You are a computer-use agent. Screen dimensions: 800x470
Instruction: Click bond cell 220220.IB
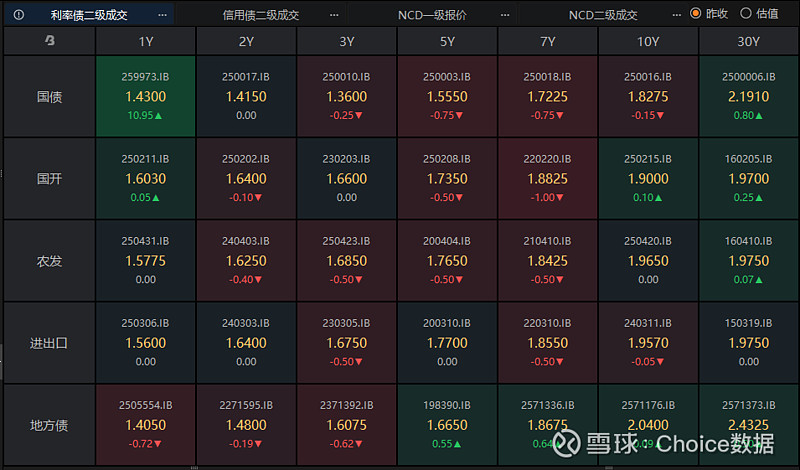tap(547, 179)
